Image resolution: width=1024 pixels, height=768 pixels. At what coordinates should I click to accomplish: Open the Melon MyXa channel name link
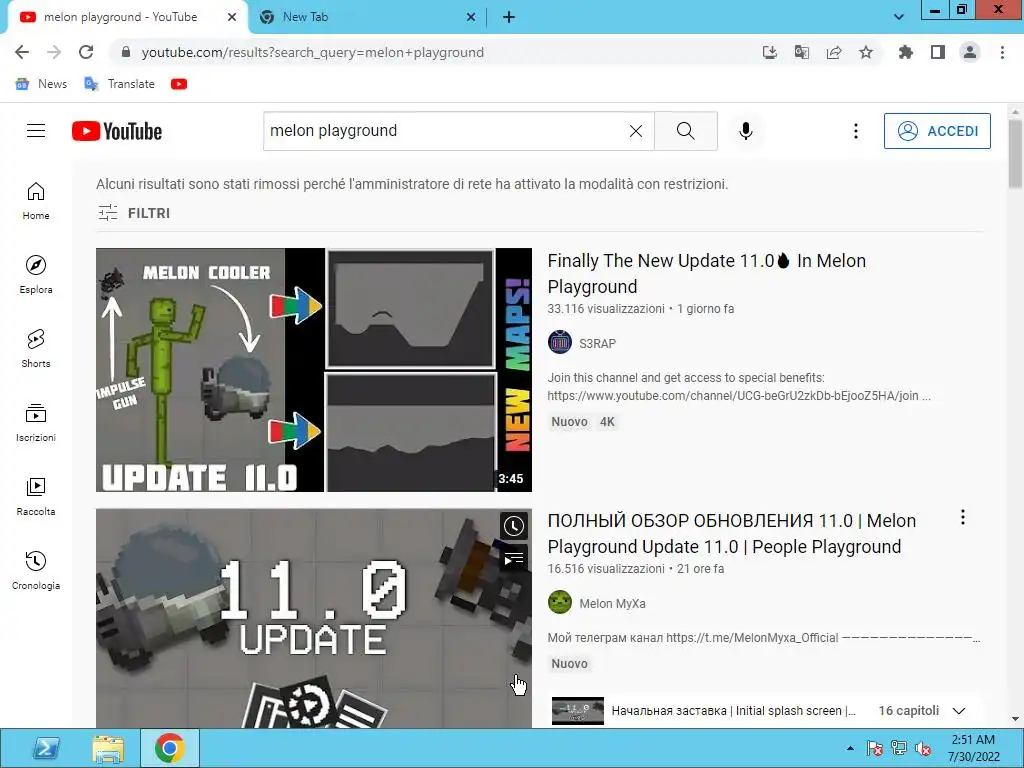pyautogui.click(x=613, y=603)
